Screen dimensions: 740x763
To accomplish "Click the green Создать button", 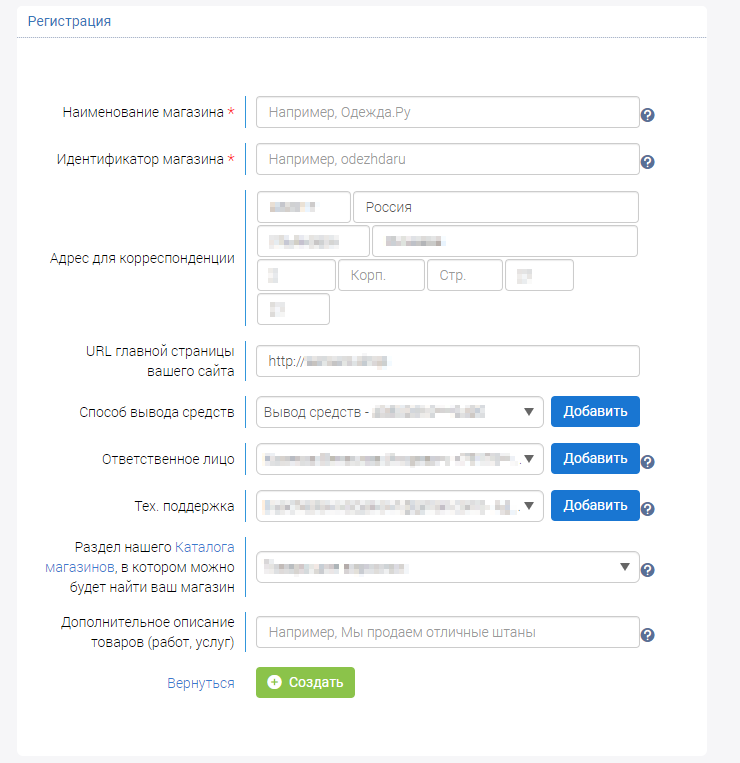I will coord(305,682).
